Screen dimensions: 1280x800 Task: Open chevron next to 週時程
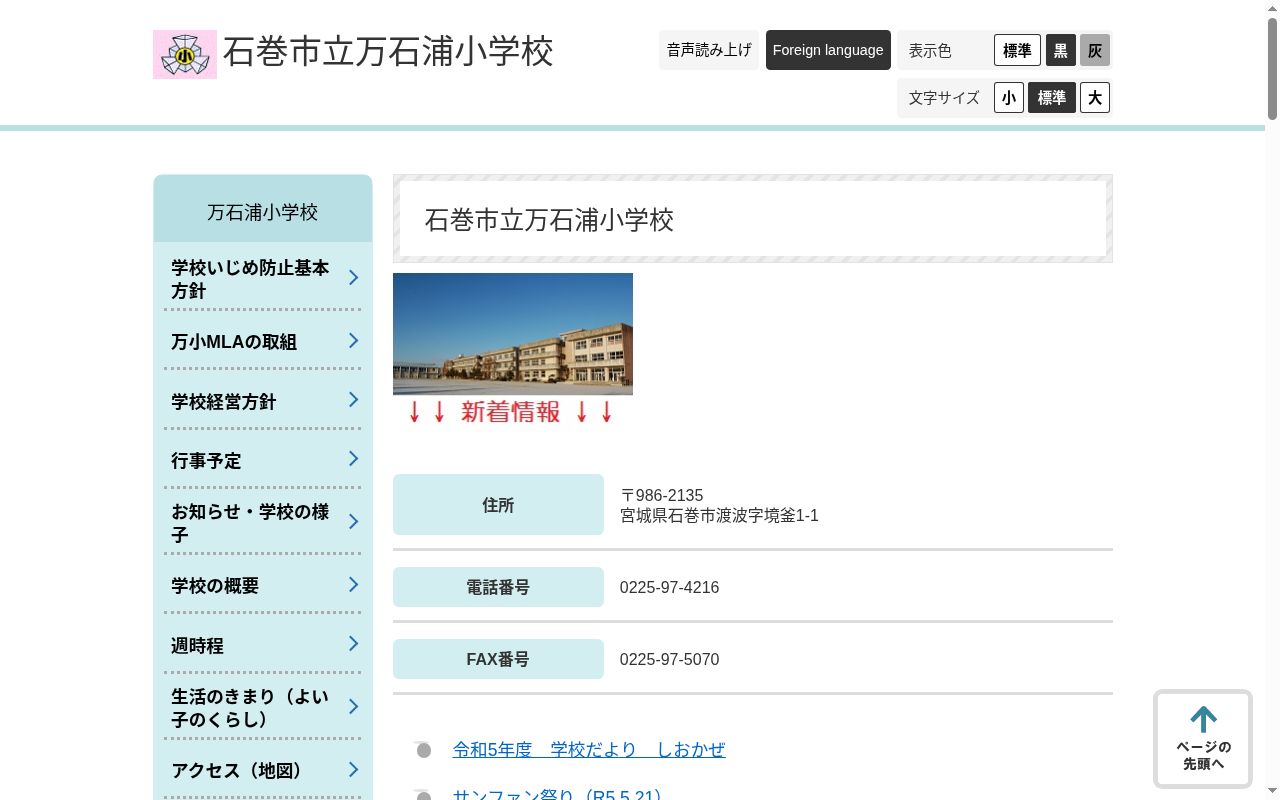coord(353,644)
